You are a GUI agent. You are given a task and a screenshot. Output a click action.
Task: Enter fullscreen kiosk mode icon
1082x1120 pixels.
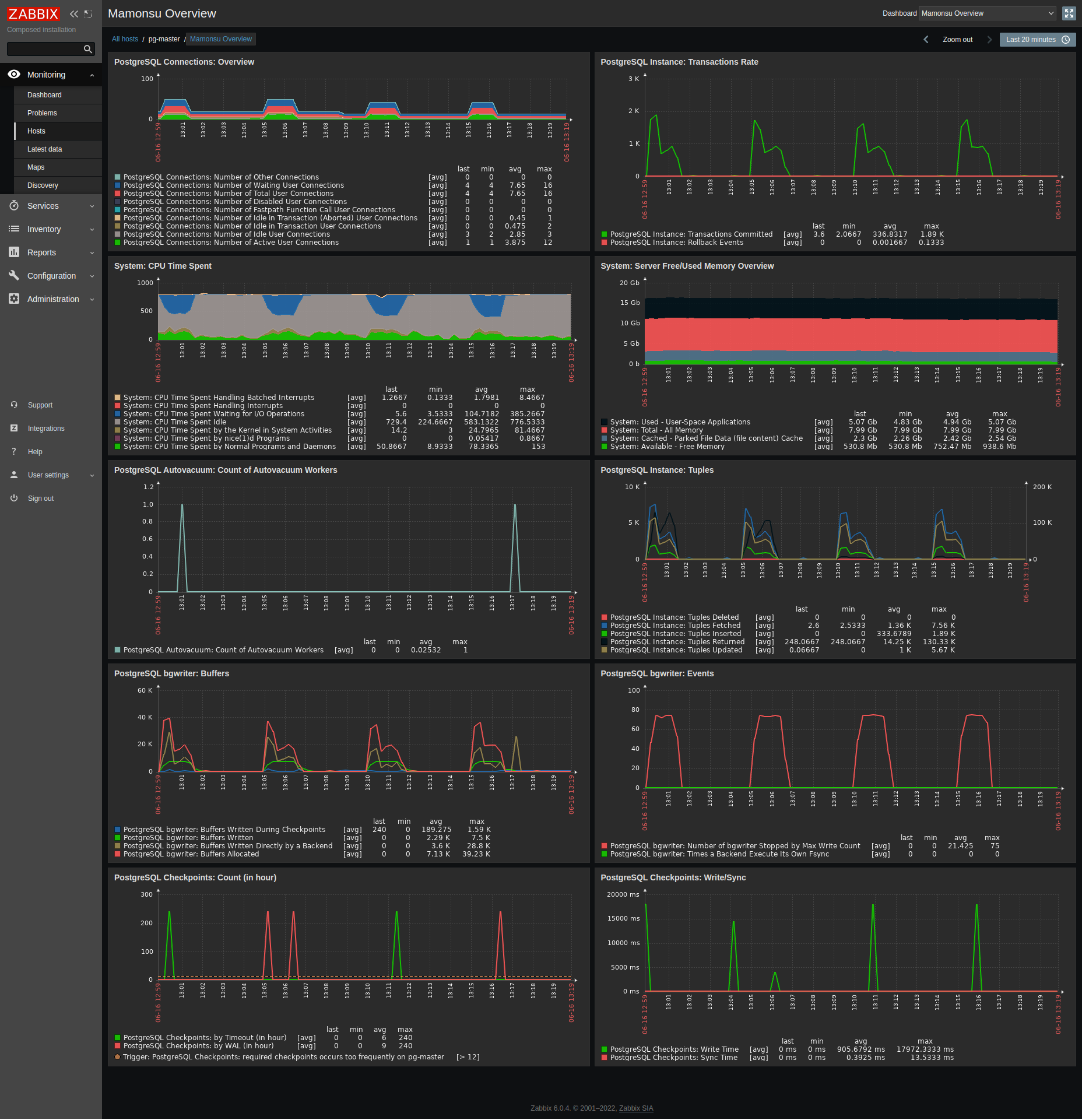click(1069, 13)
